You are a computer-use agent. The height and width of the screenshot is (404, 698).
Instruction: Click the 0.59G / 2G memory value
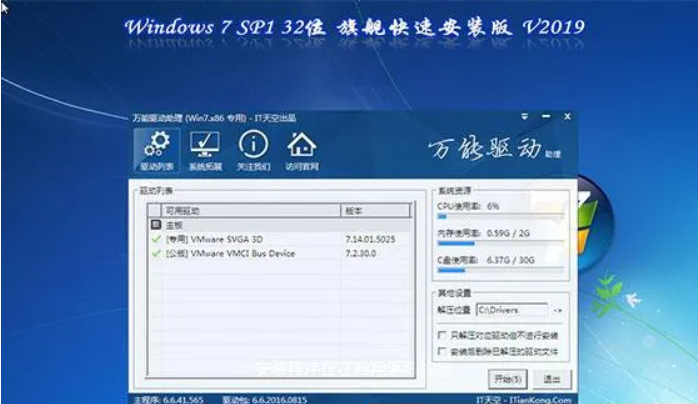pyautogui.click(x=508, y=233)
